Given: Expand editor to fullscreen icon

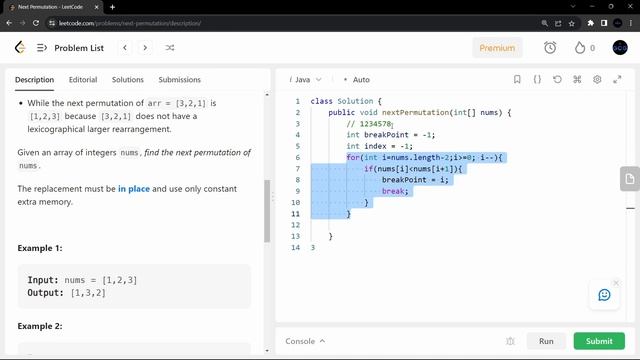Looking at the screenshot, I should click(x=617, y=79).
